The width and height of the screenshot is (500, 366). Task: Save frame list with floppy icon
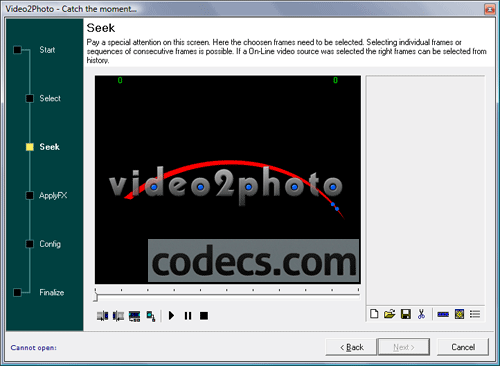click(406, 314)
